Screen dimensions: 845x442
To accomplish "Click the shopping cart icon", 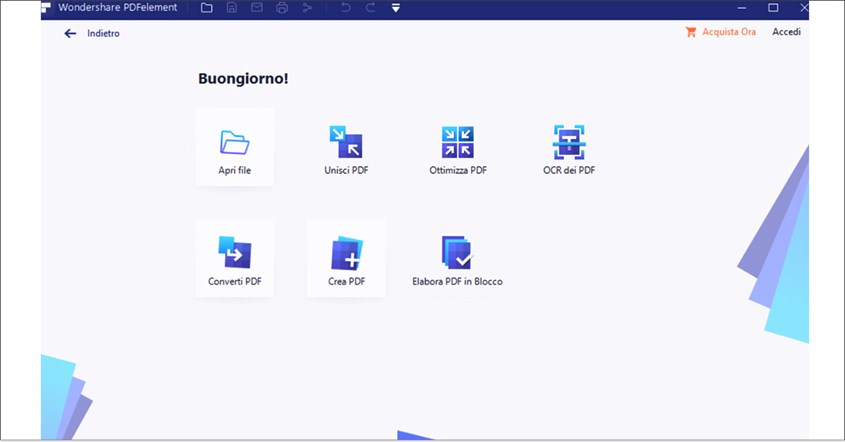I will (691, 32).
